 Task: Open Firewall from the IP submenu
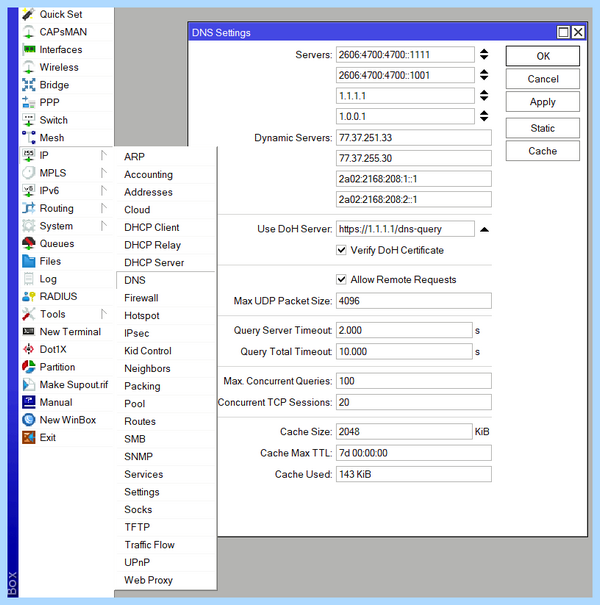pyautogui.click(x=166, y=298)
